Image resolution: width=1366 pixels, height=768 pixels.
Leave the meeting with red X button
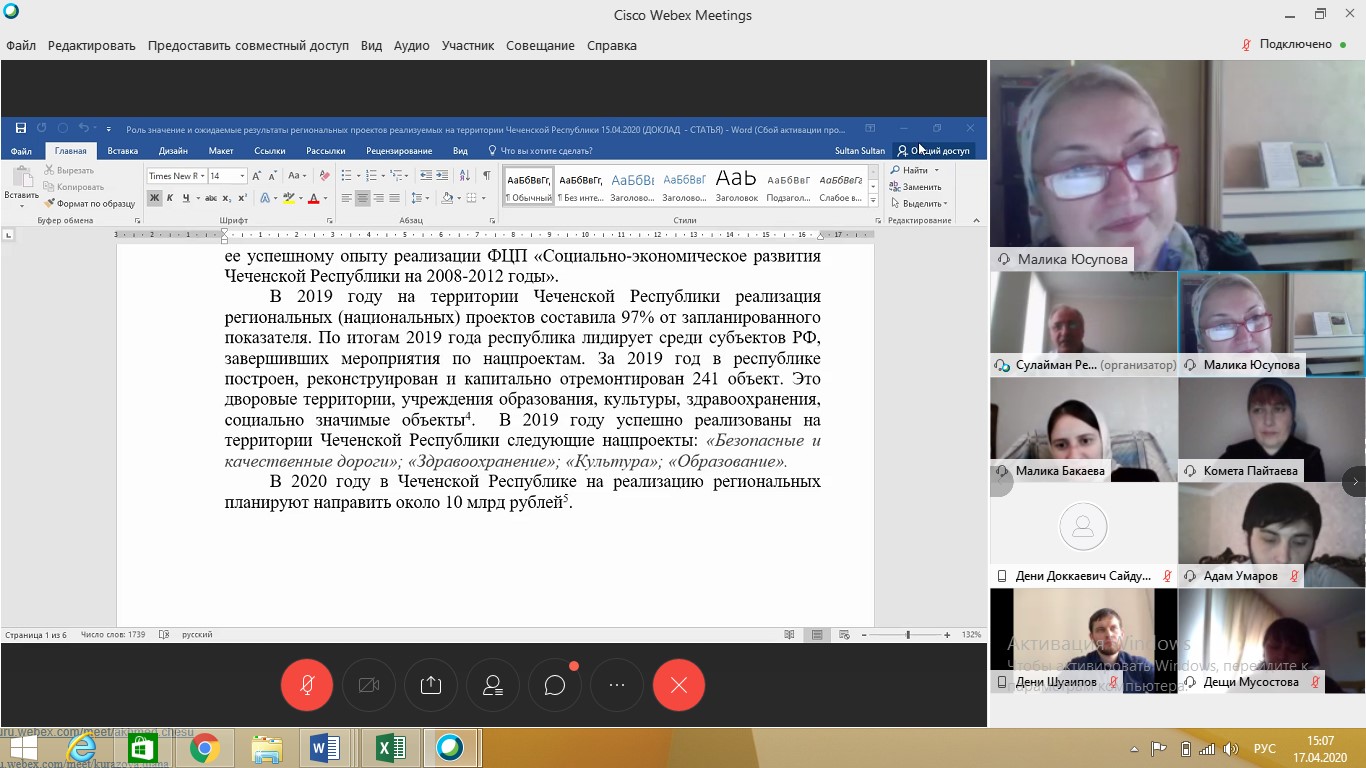point(679,685)
